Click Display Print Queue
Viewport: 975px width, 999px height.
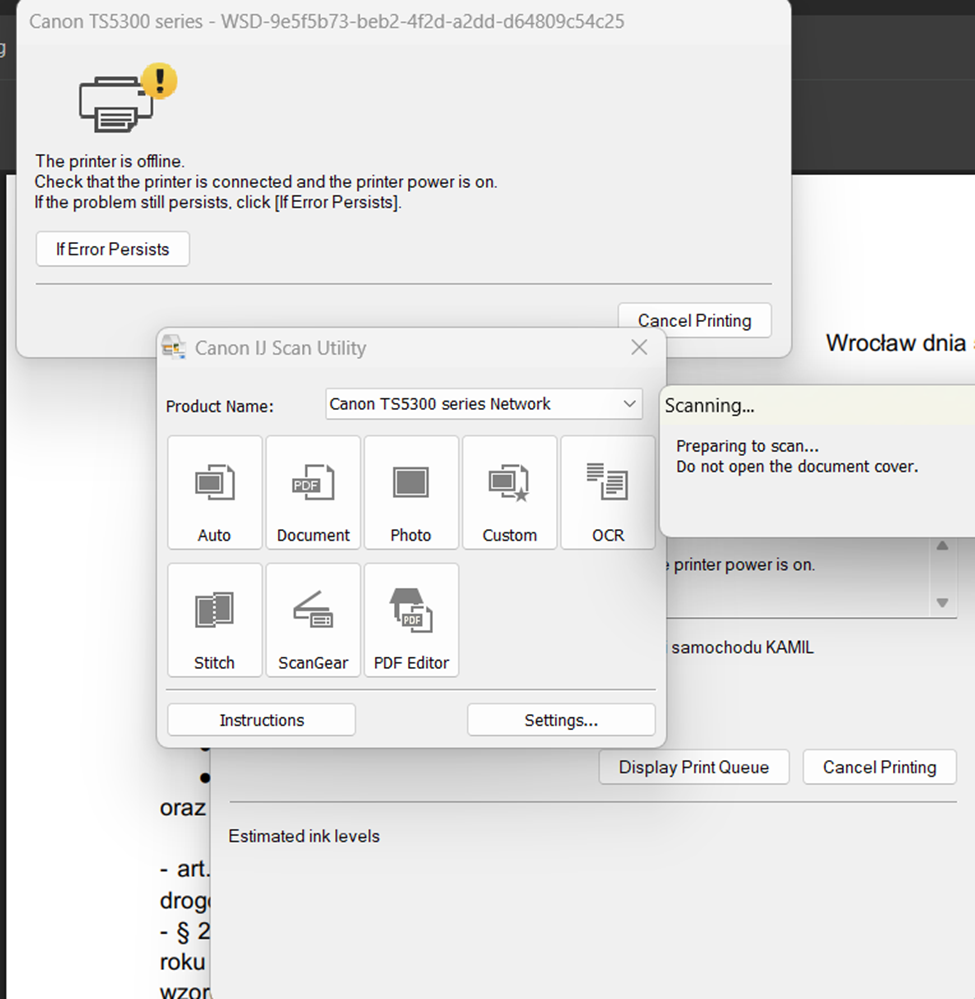(693, 767)
